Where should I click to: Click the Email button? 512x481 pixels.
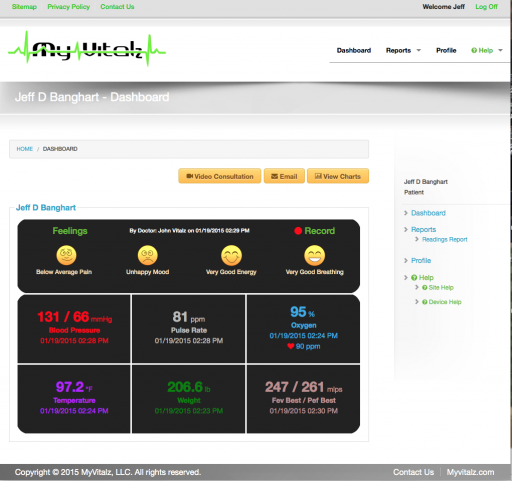[x=284, y=176]
